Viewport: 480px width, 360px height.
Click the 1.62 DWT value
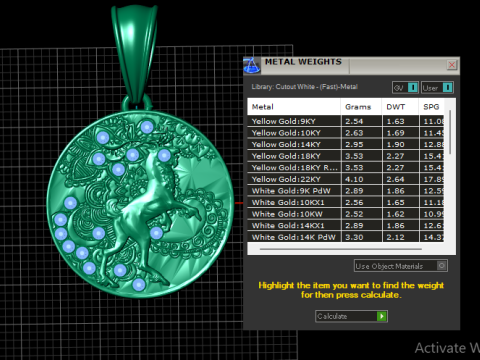click(x=395, y=214)
